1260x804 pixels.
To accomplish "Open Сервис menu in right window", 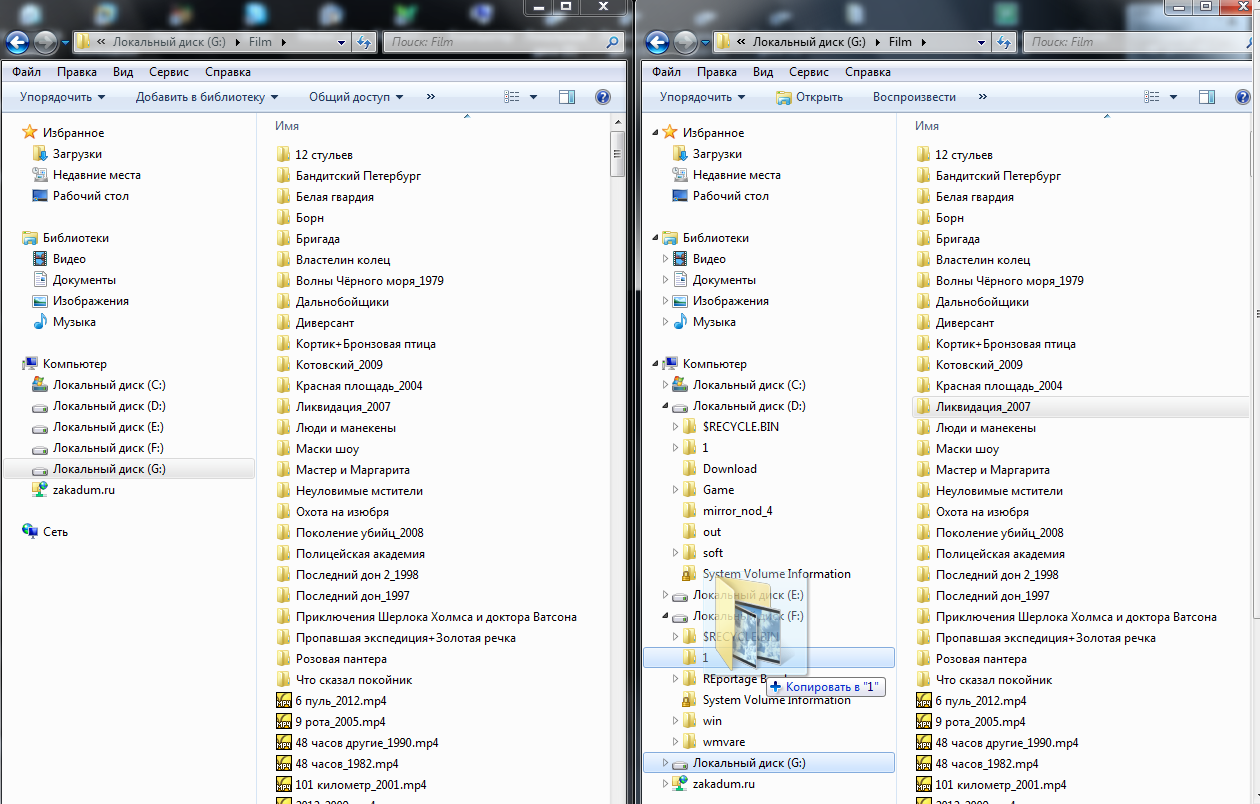I will (809, 72).
